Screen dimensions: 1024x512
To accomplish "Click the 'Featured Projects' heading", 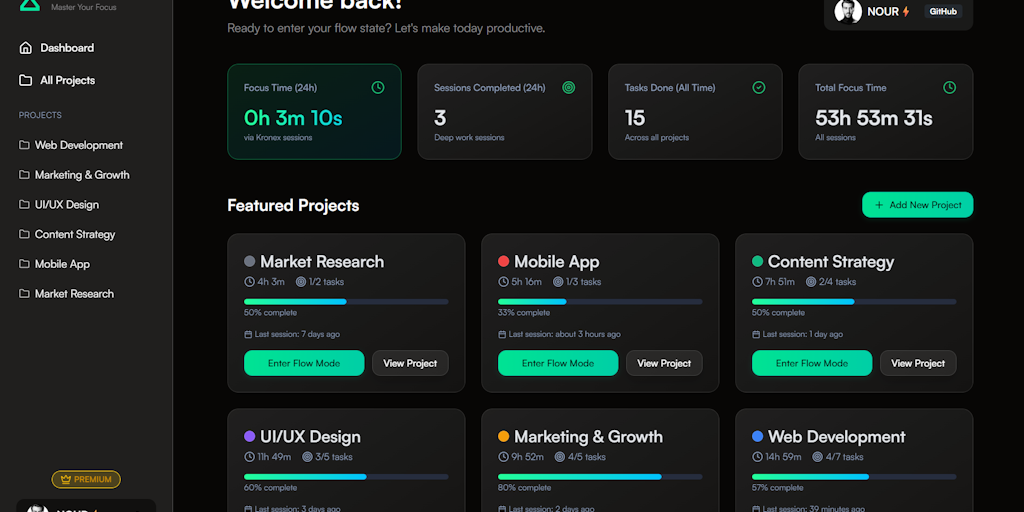I will pyautogui.click(x=293, y=206).
